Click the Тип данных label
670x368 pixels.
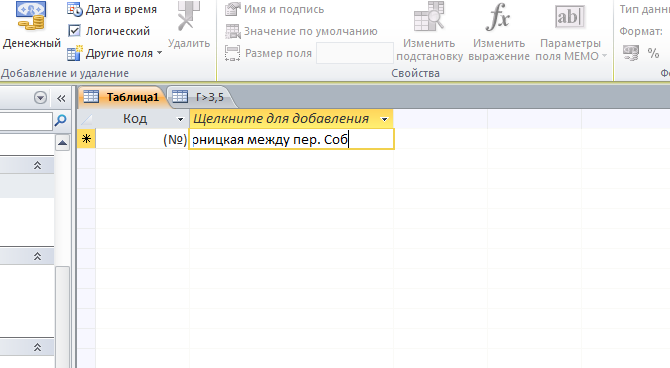[x=644, y=9]
